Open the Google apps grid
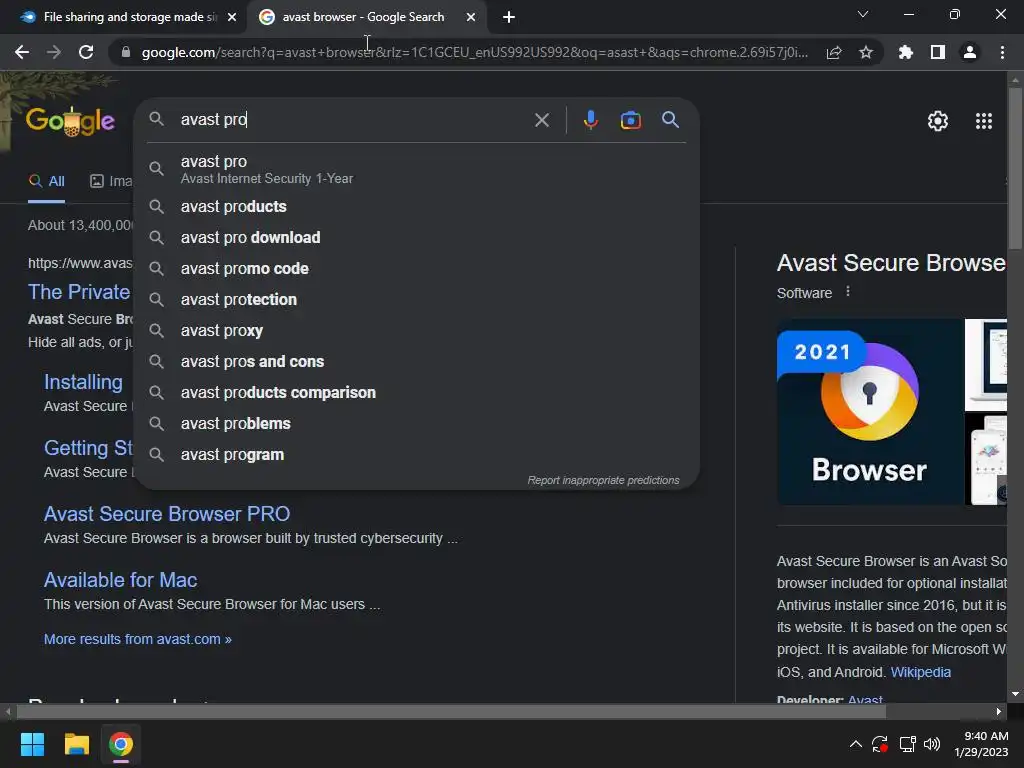 coord(984,121)
